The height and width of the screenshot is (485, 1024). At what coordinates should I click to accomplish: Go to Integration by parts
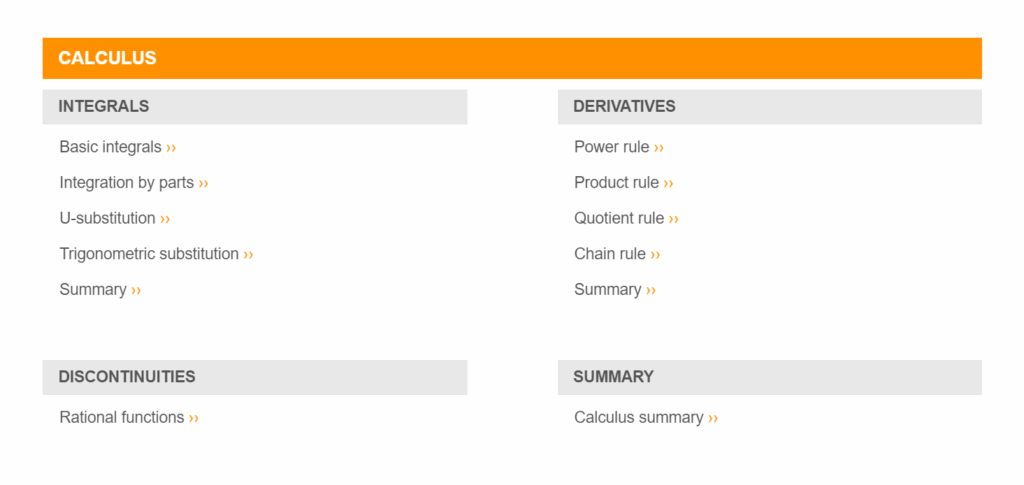point(126,183)
